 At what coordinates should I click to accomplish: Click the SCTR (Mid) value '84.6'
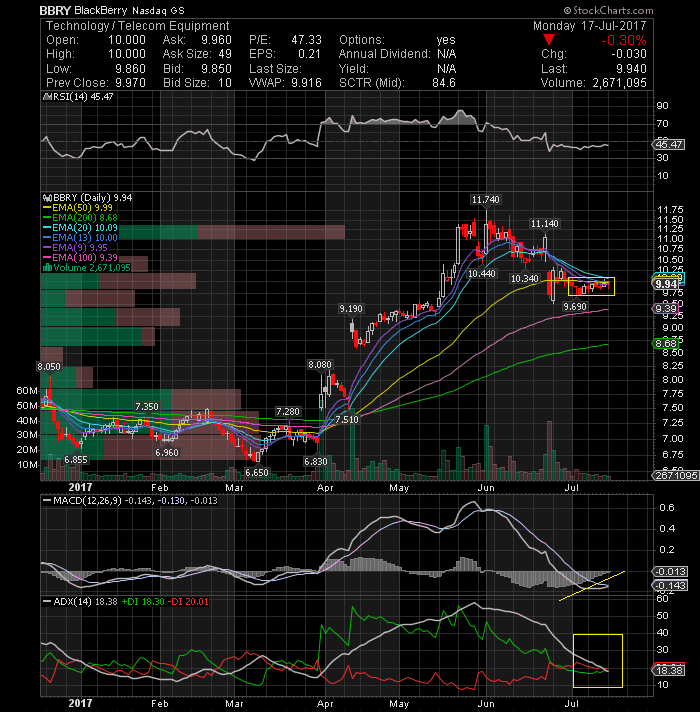444,83
